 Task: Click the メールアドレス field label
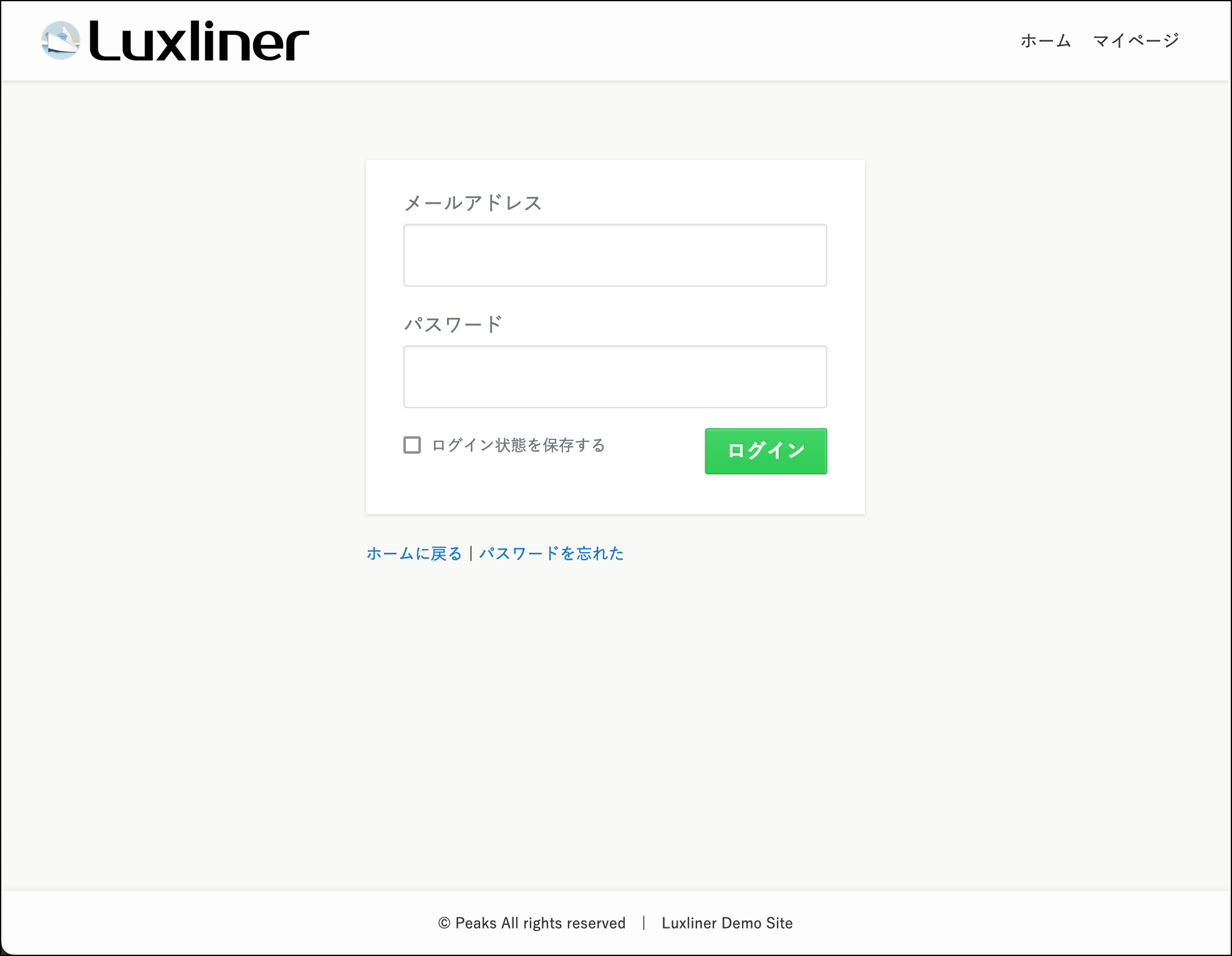click(x=473, y=203)
